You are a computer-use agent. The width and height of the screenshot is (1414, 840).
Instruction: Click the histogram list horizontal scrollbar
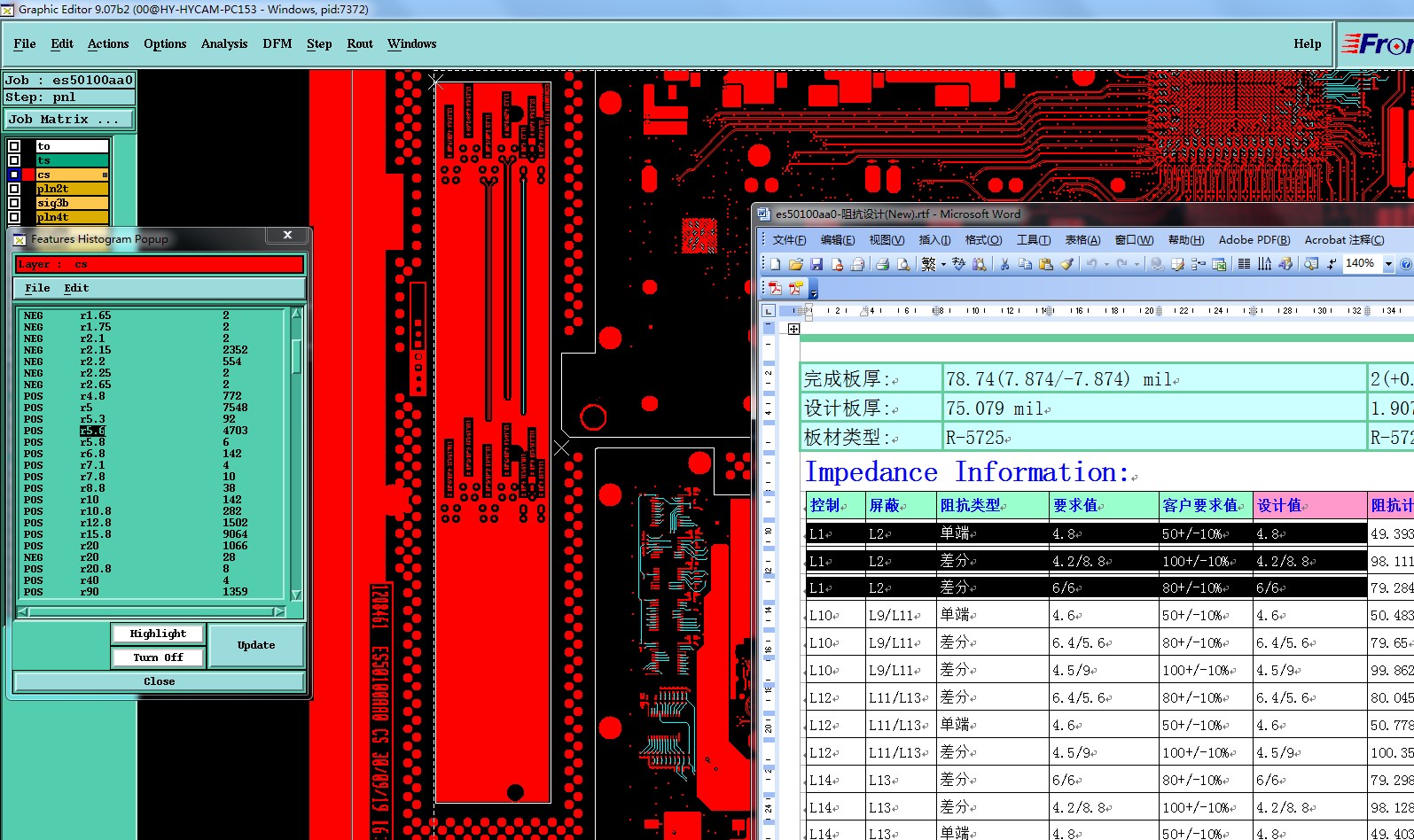point(152,611)
